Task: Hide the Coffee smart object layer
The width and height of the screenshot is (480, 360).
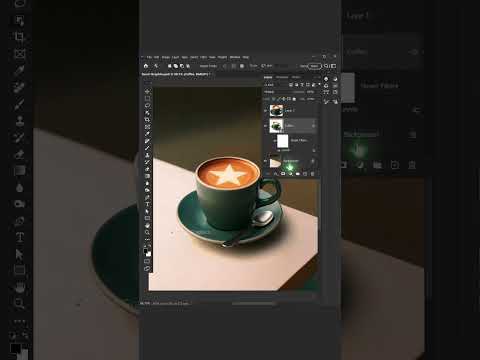Action: coord(265,126)
